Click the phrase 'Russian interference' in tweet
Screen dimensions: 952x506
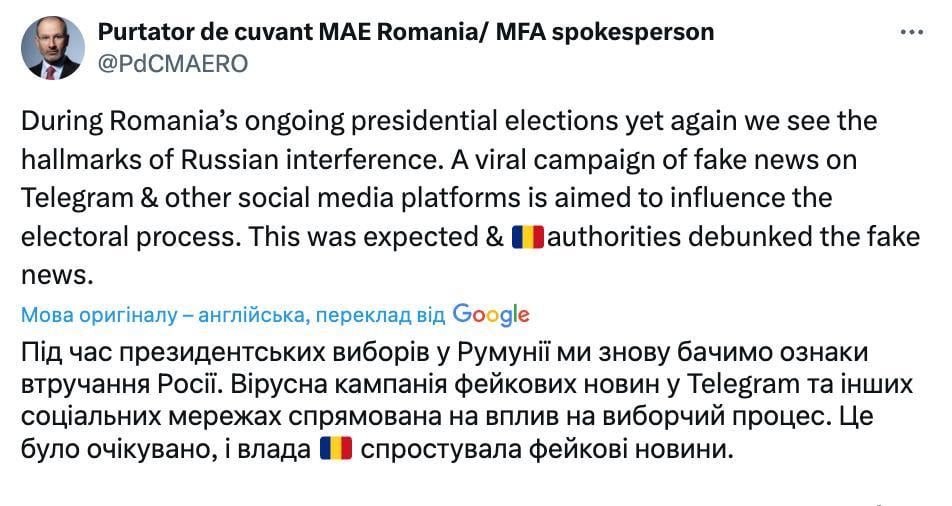click(x=310, y=160)
